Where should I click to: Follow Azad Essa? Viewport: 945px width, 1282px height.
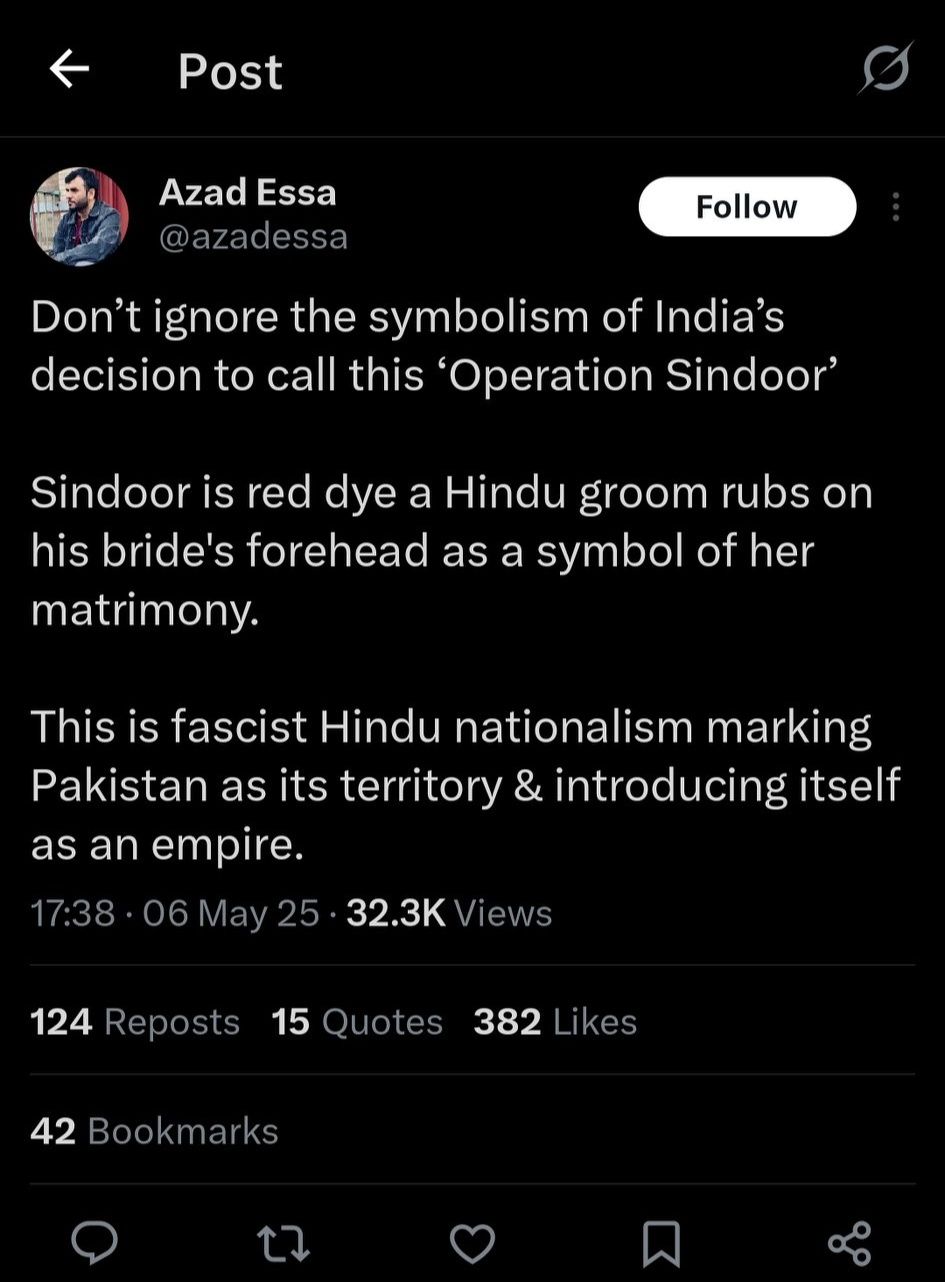(747, 207)
